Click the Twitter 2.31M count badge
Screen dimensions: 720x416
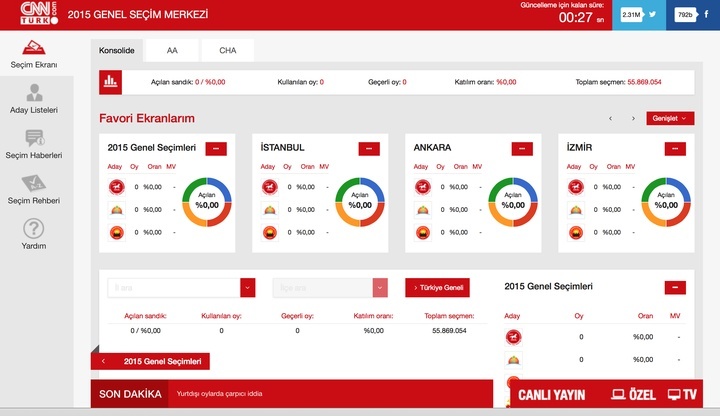tap(632, 15)
